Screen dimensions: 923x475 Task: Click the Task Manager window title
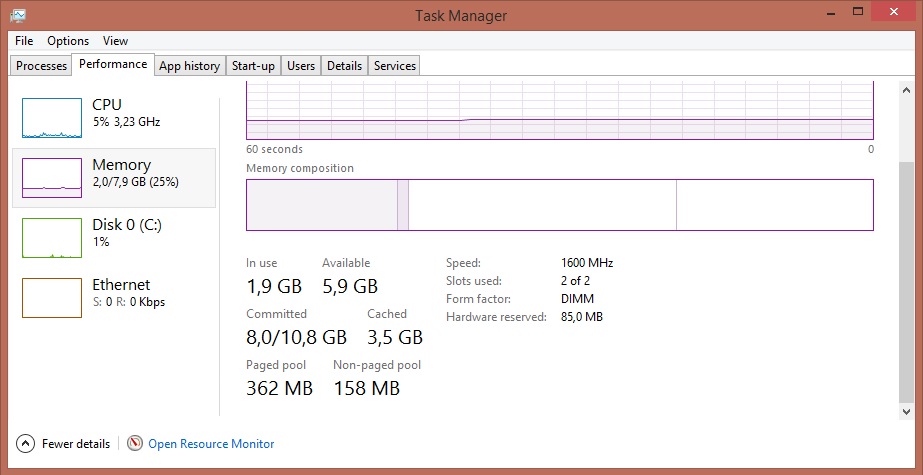(461, 15)
